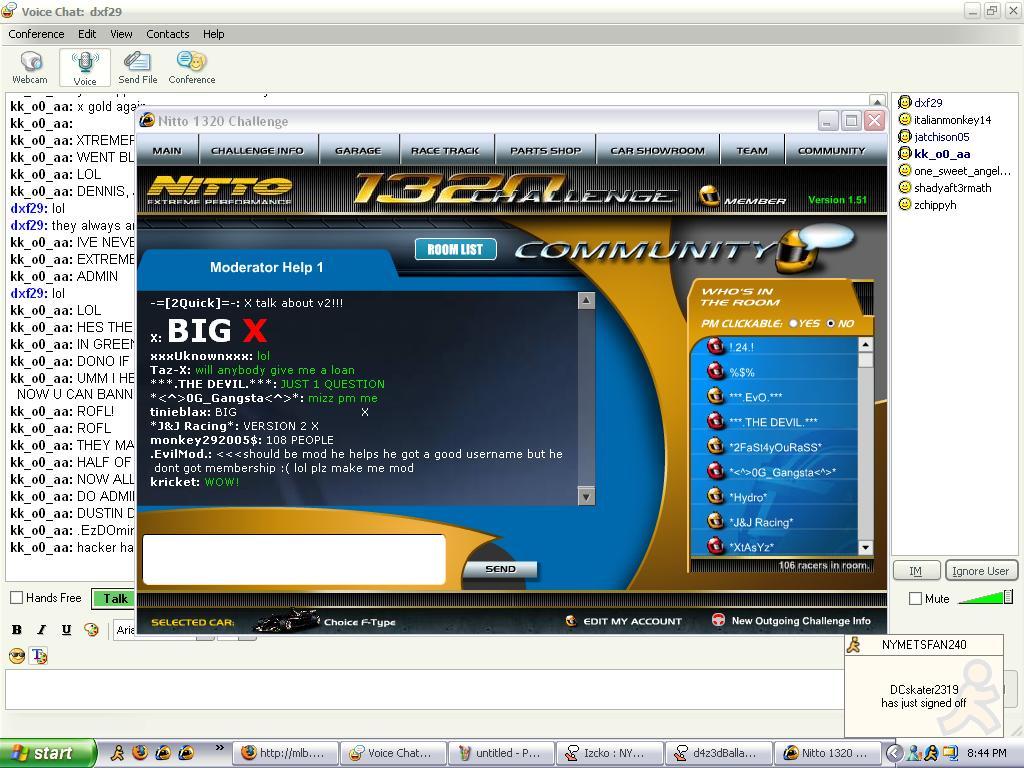
Task: Open the Conference menu
Action: pos(36,34)
